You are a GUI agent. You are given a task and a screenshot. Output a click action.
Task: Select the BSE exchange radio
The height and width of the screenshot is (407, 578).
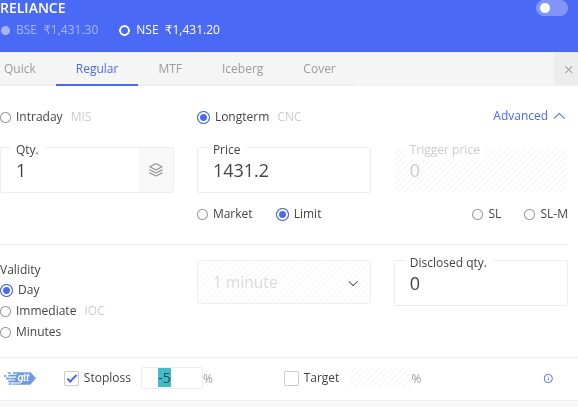click(x=6, y=30)
